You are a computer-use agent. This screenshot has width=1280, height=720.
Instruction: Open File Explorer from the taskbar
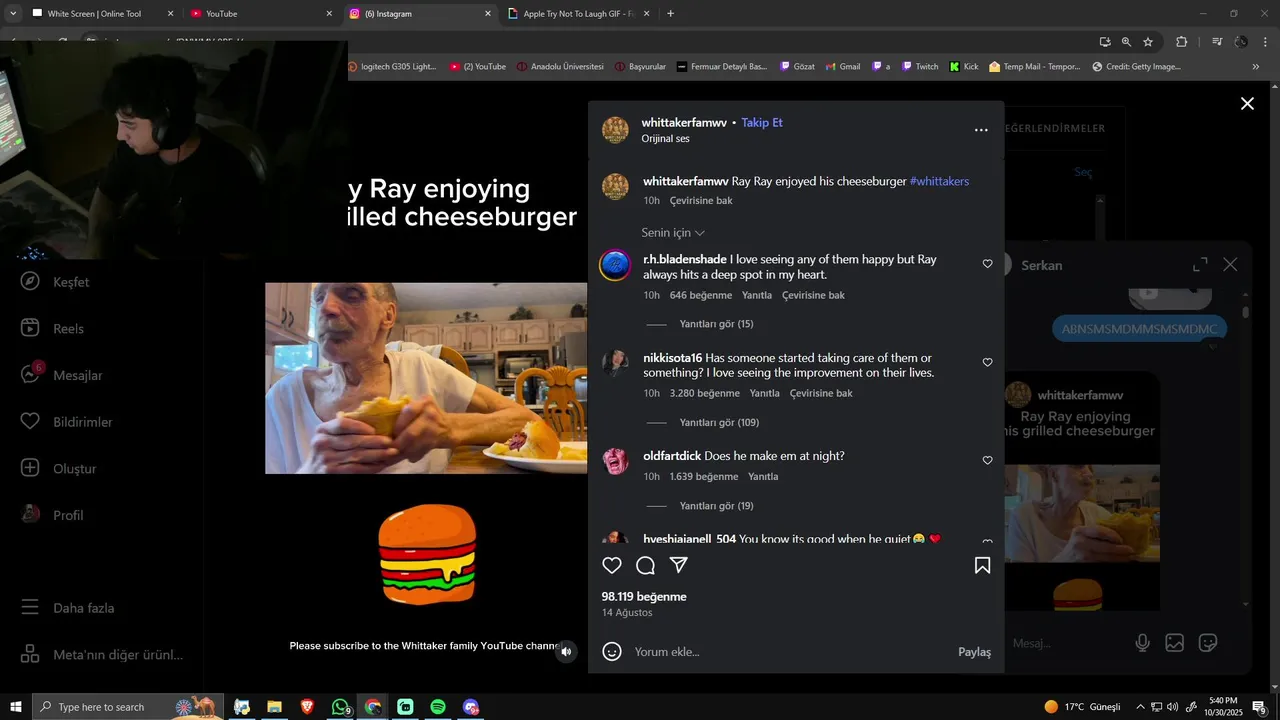[x=274, y=707]
